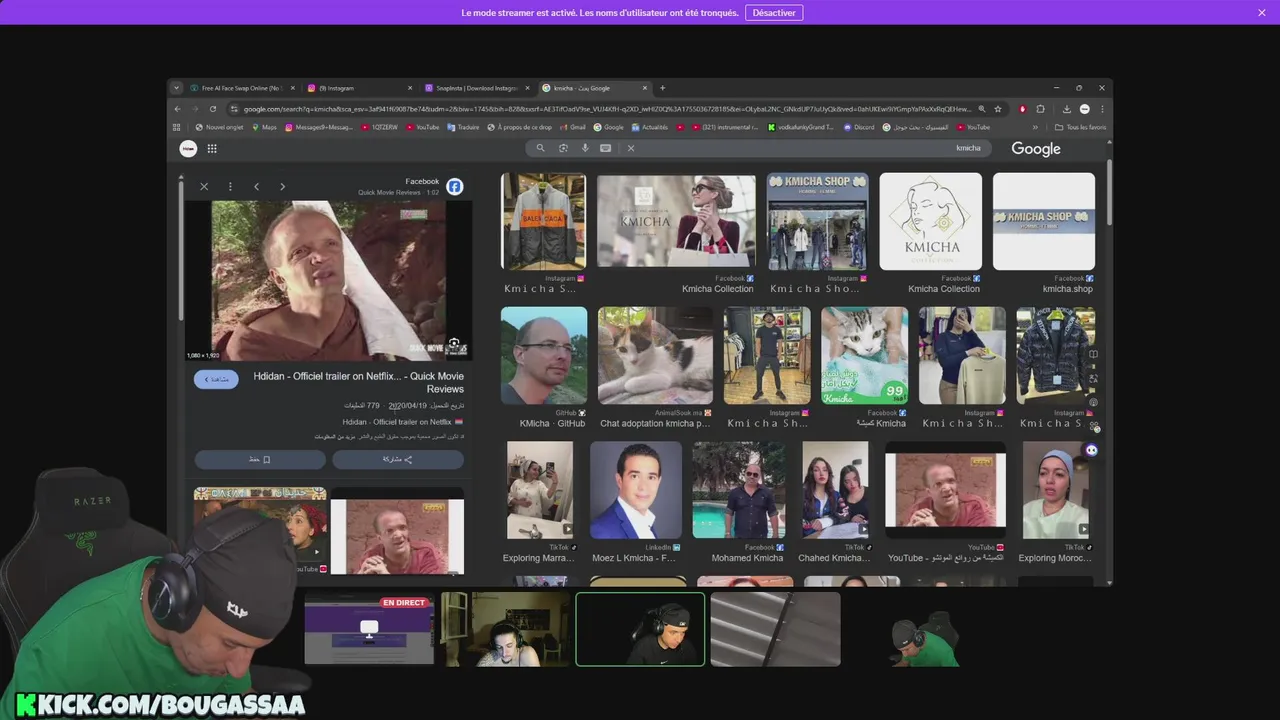Screen dimensions: 1280x720
Task: Click the browser back arrow
Action: click(x=177, y=109)
